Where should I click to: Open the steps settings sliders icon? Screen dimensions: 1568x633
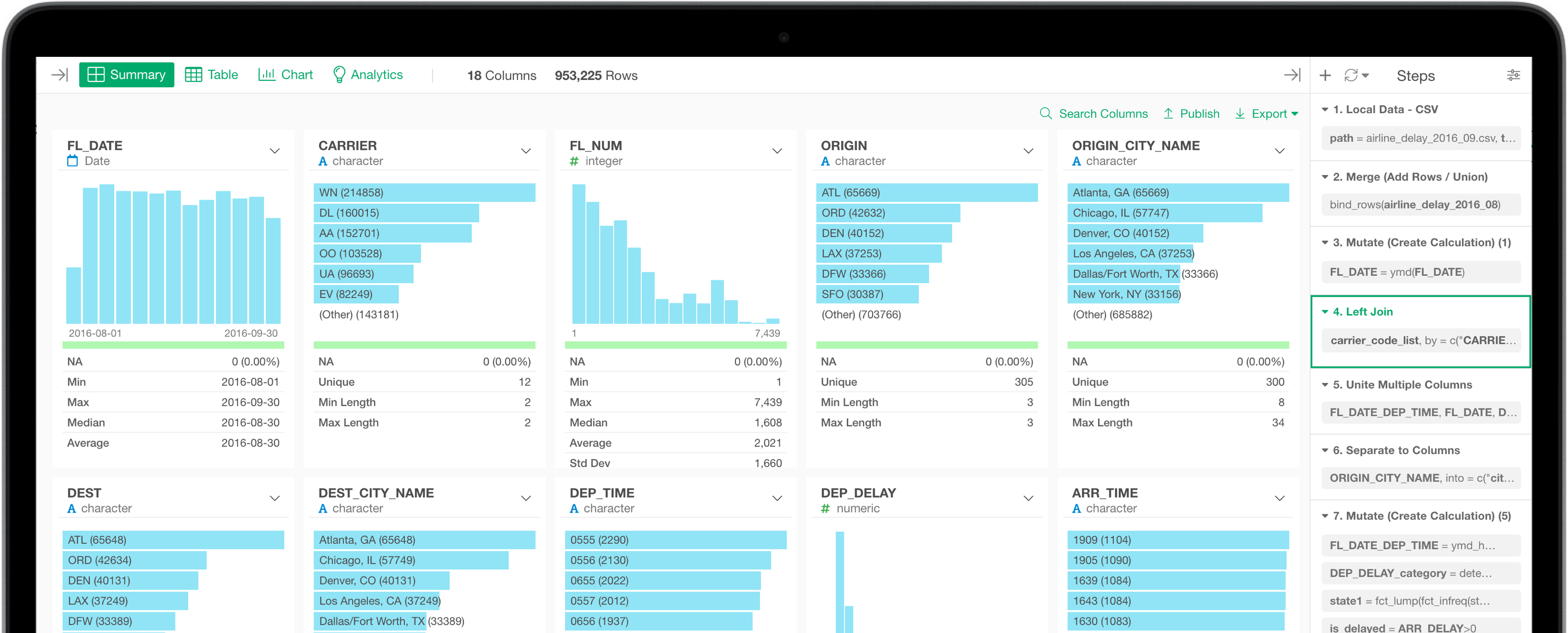[1513, 75]
